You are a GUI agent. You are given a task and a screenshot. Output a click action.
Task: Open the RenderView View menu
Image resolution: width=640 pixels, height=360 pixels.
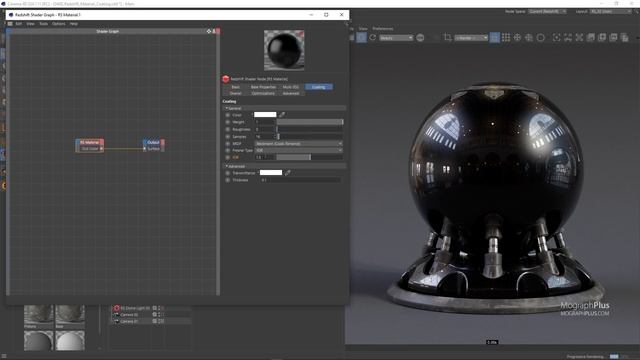point(363,29)
